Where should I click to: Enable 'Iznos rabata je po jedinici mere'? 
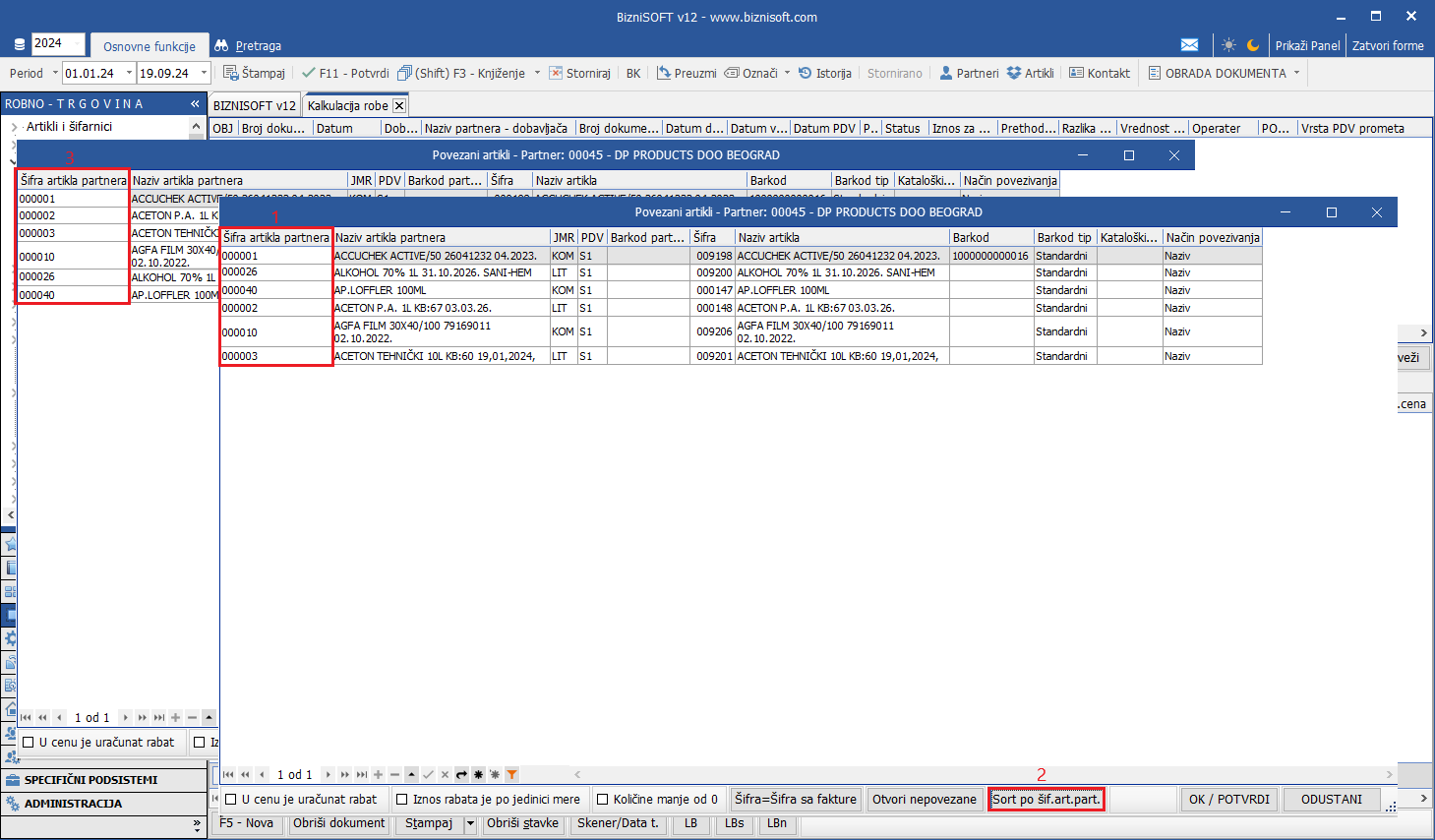tap(402, 800)
